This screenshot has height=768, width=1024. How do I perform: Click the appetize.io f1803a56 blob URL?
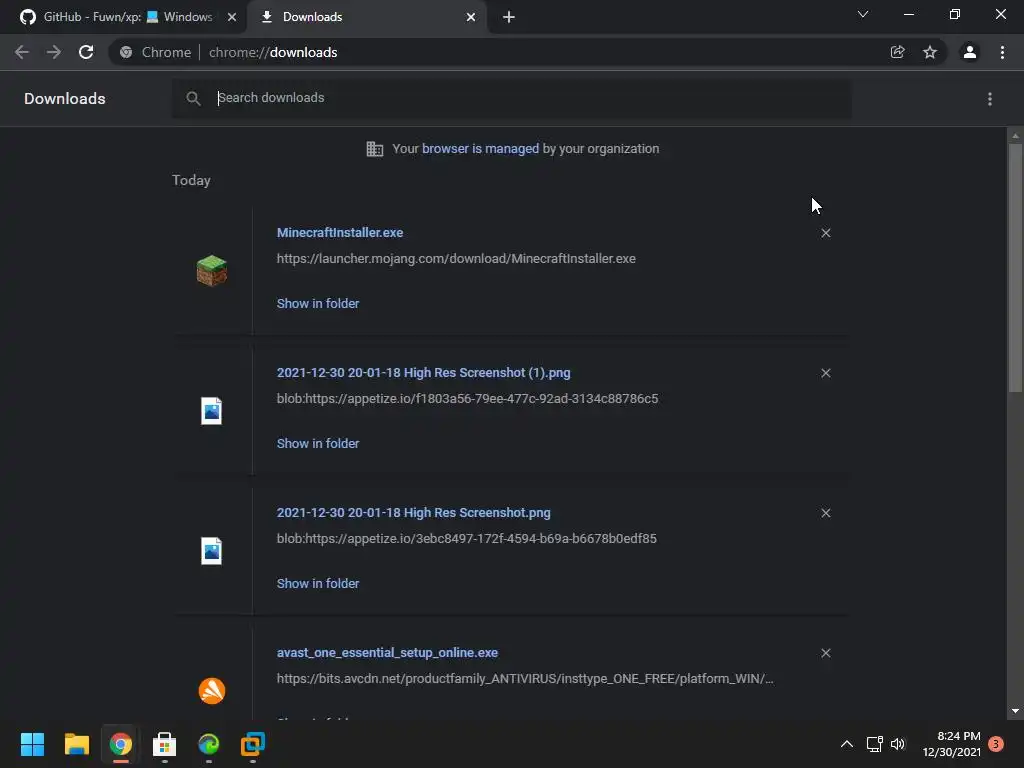point(468,399)
